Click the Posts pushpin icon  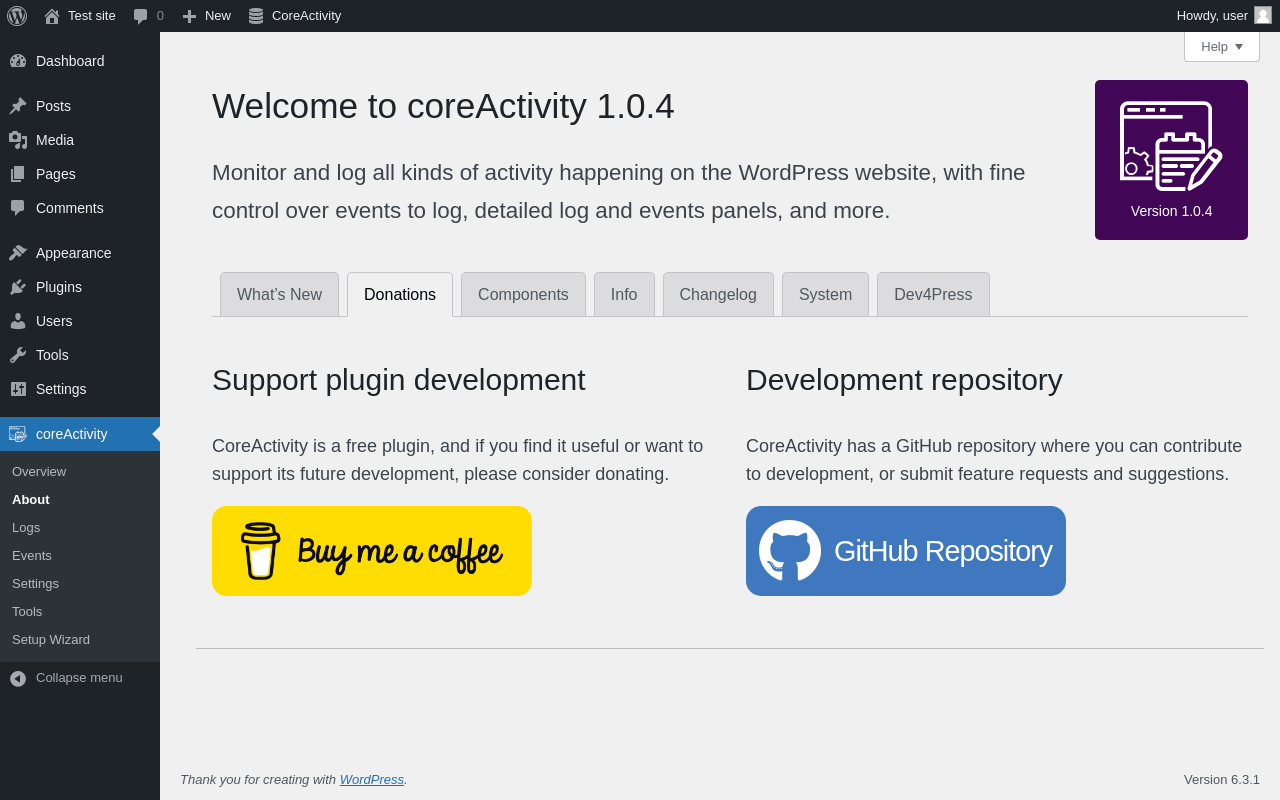18,106
